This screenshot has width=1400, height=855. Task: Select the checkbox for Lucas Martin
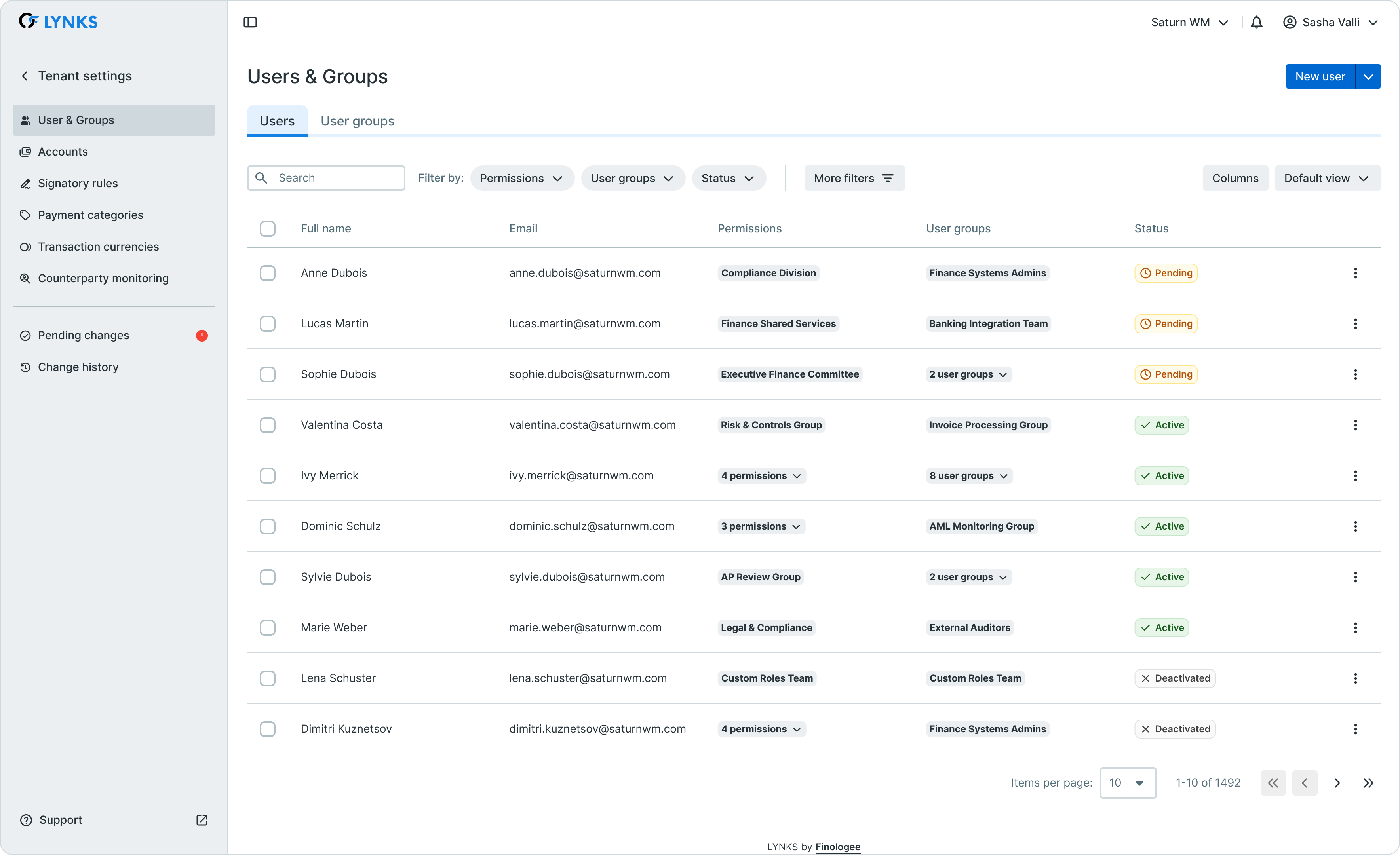point(268,324)
